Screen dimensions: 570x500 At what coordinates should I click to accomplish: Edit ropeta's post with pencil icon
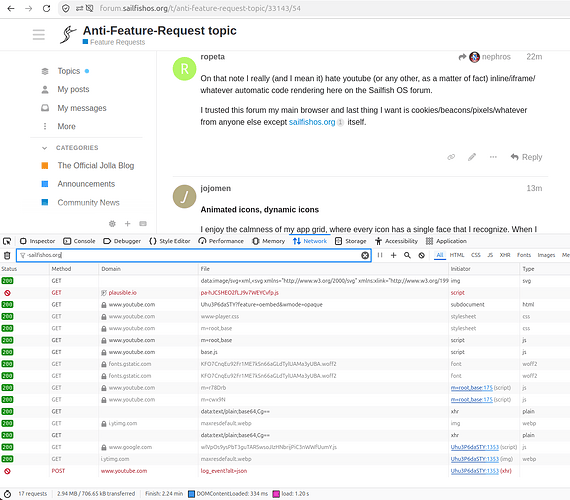(x=472, y=157)
